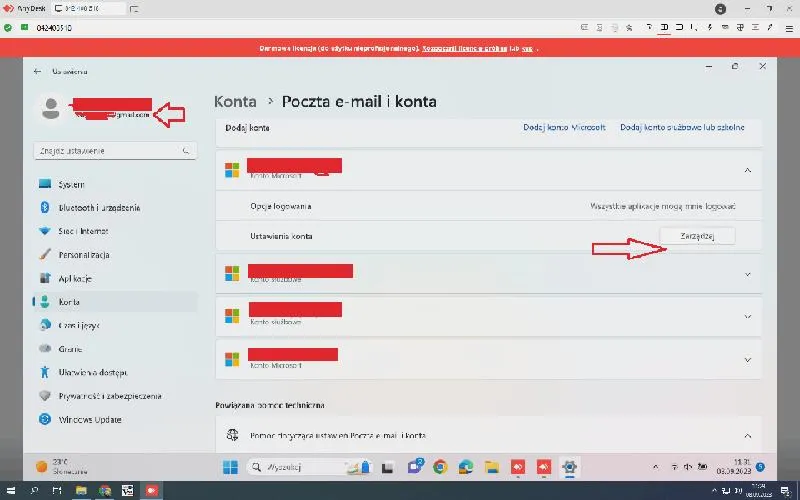Open Aplikacje settings
The height and width of the screenshot is (500, 800).
click(x=115, y=278)
